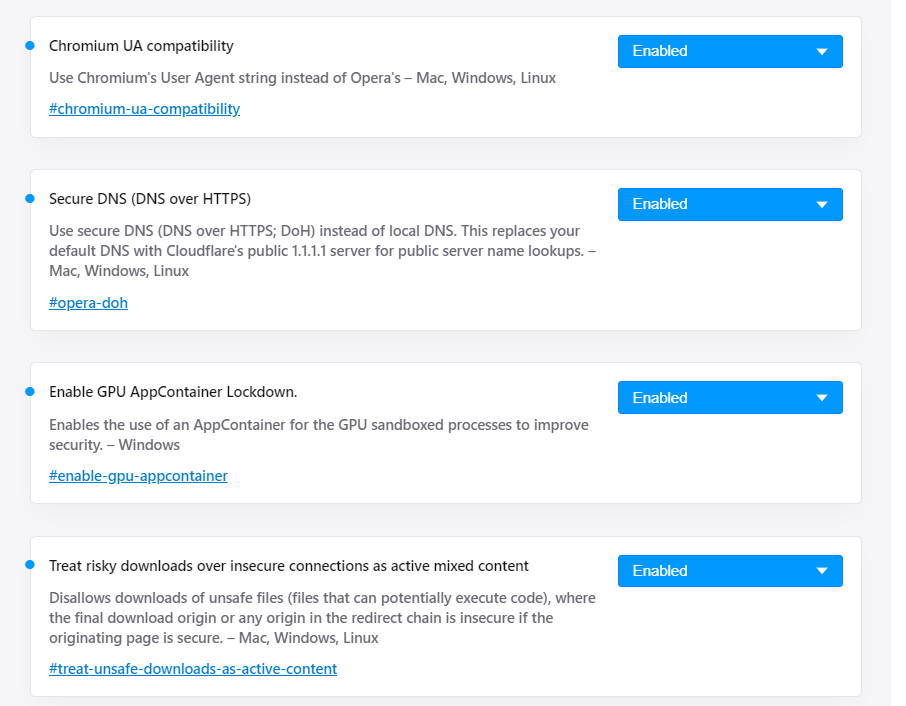
Task: Click the Treat risky downloads flag title
Action: coord(289,566)
